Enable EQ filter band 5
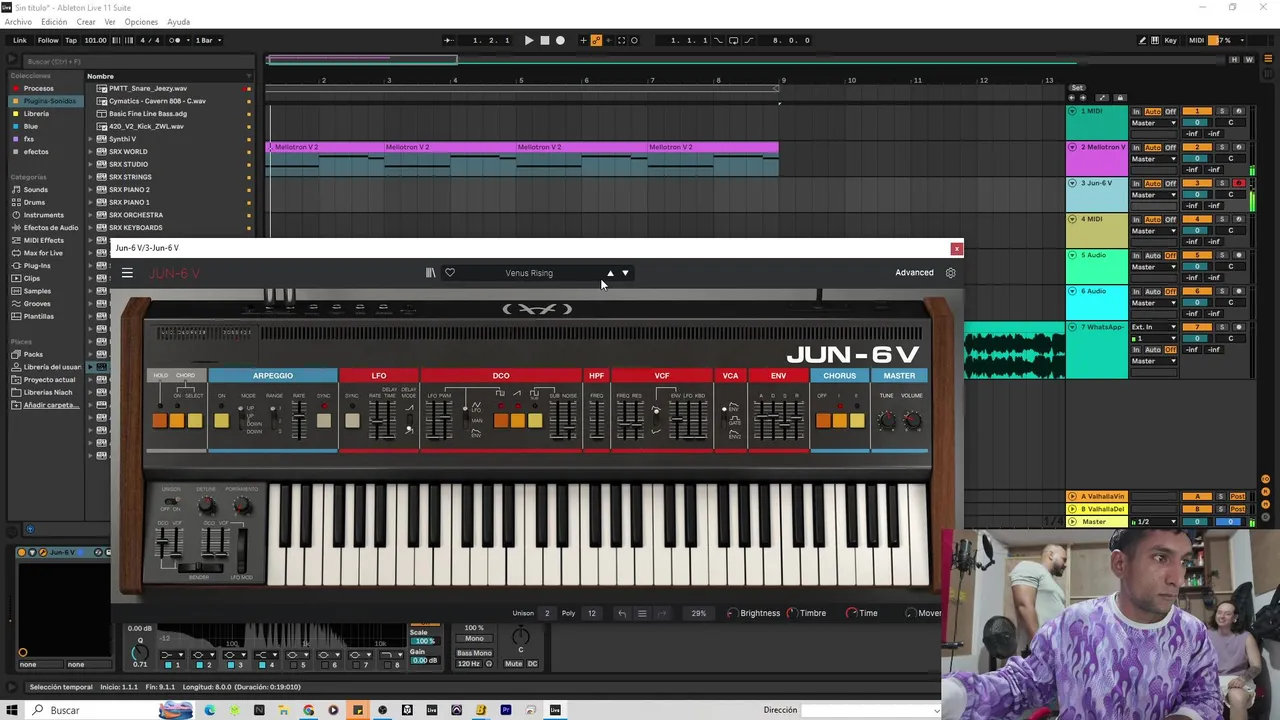 pos(293,665)
